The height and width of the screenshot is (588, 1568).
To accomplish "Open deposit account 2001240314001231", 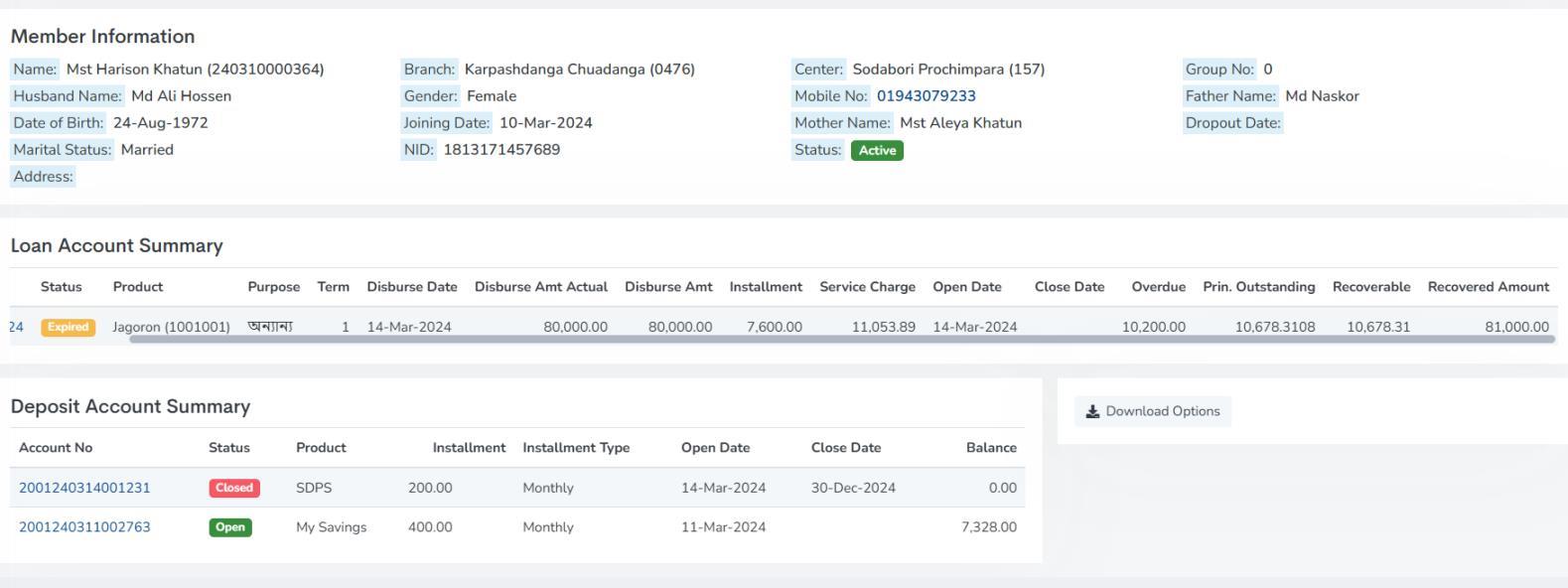I will pos(84,488).
